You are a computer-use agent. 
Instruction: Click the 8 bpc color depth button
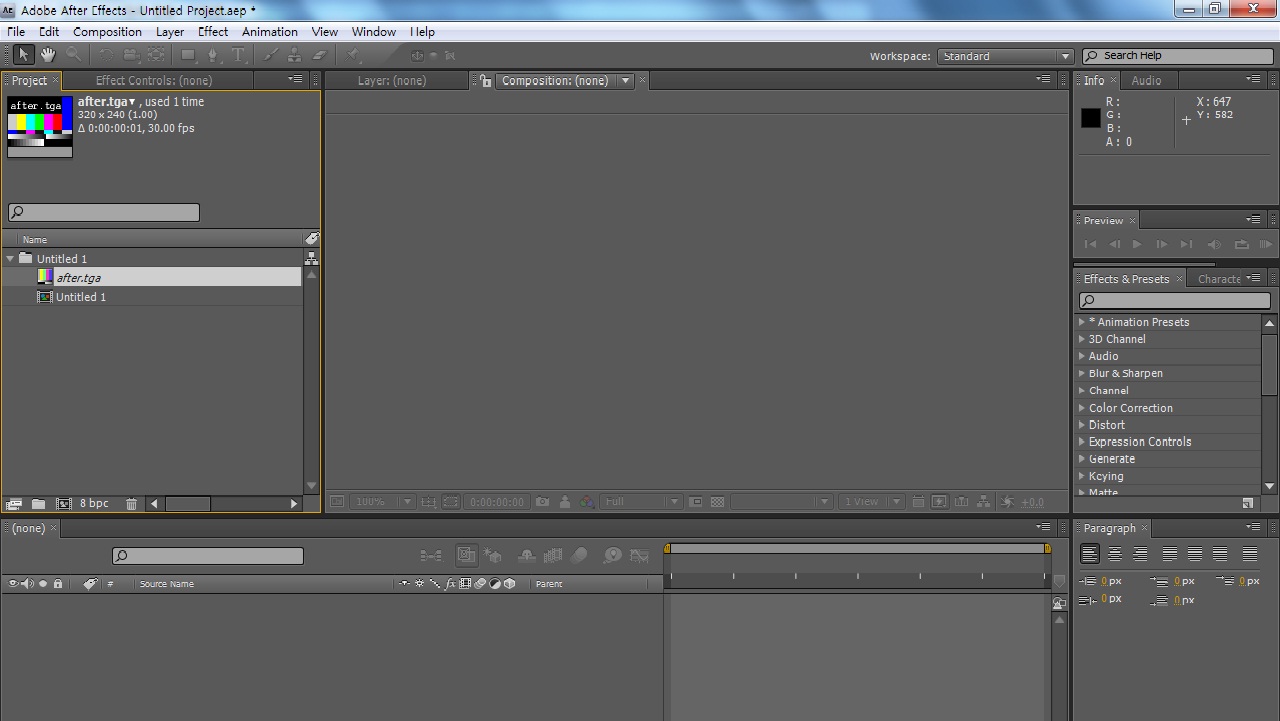coord(94,504)
